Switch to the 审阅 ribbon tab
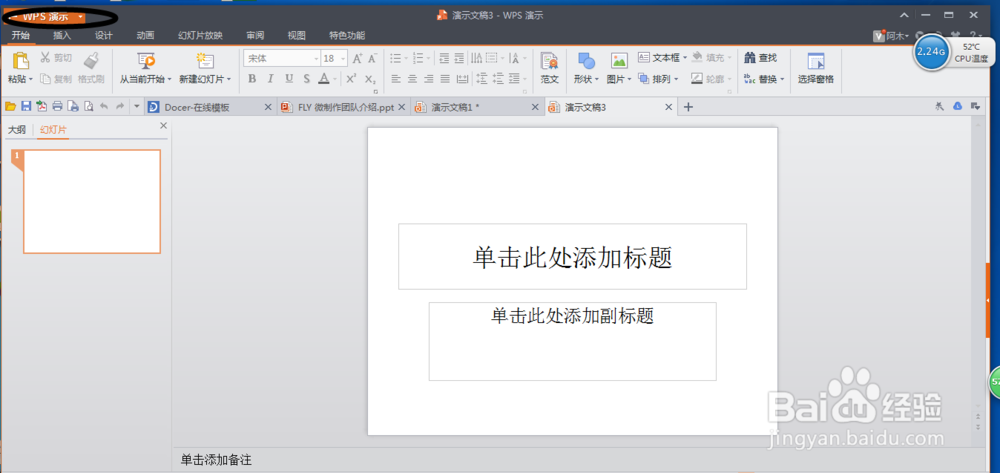 point(255,36)
